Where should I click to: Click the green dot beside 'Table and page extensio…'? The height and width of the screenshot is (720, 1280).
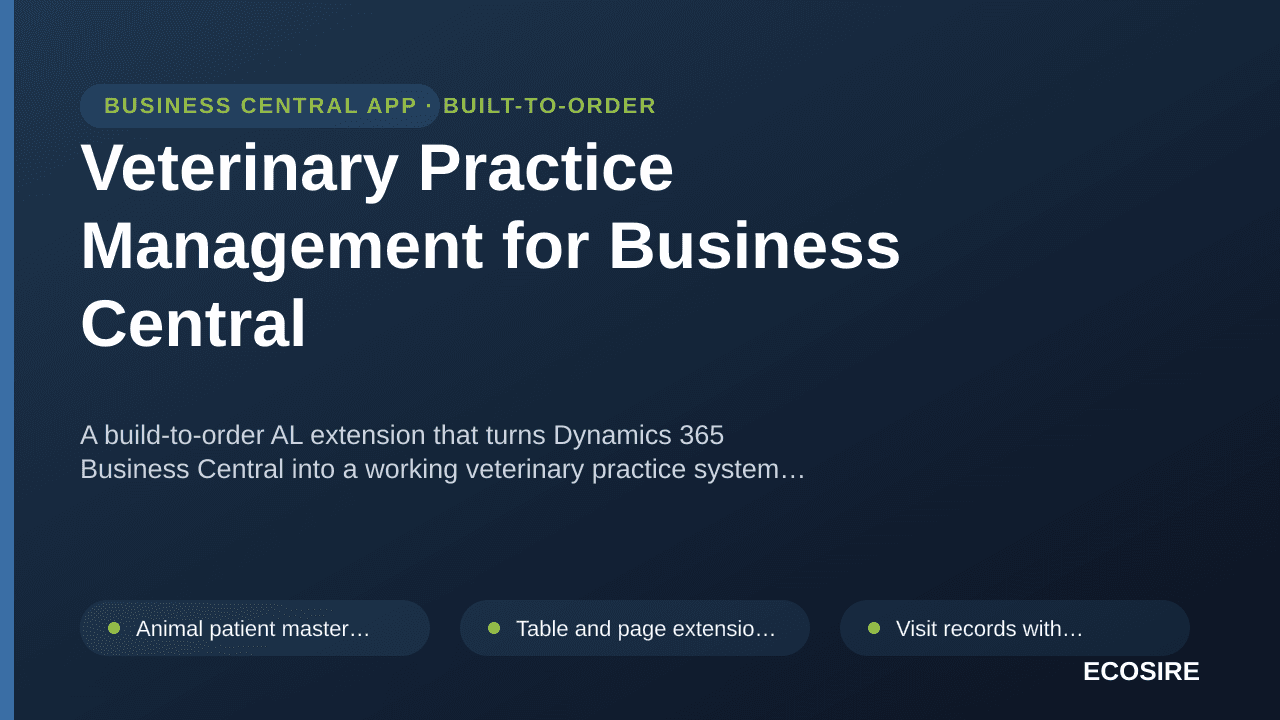[x=494, y=628]
